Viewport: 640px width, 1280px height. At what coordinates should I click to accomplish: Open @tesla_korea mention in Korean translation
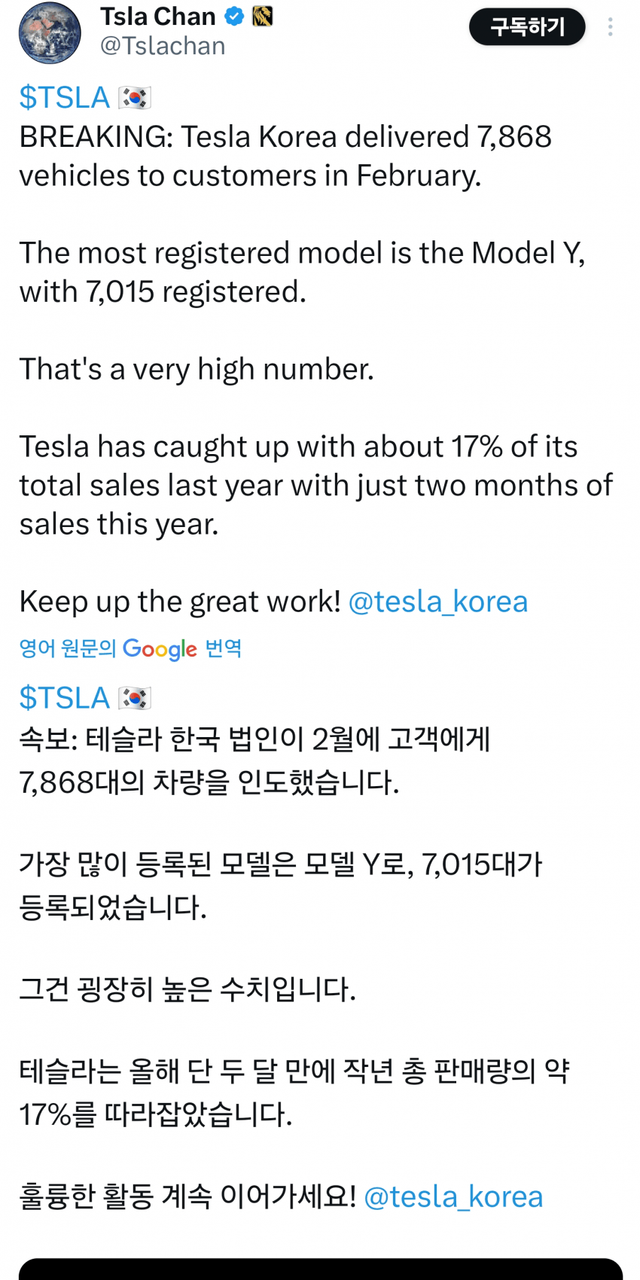point(453,1197)
